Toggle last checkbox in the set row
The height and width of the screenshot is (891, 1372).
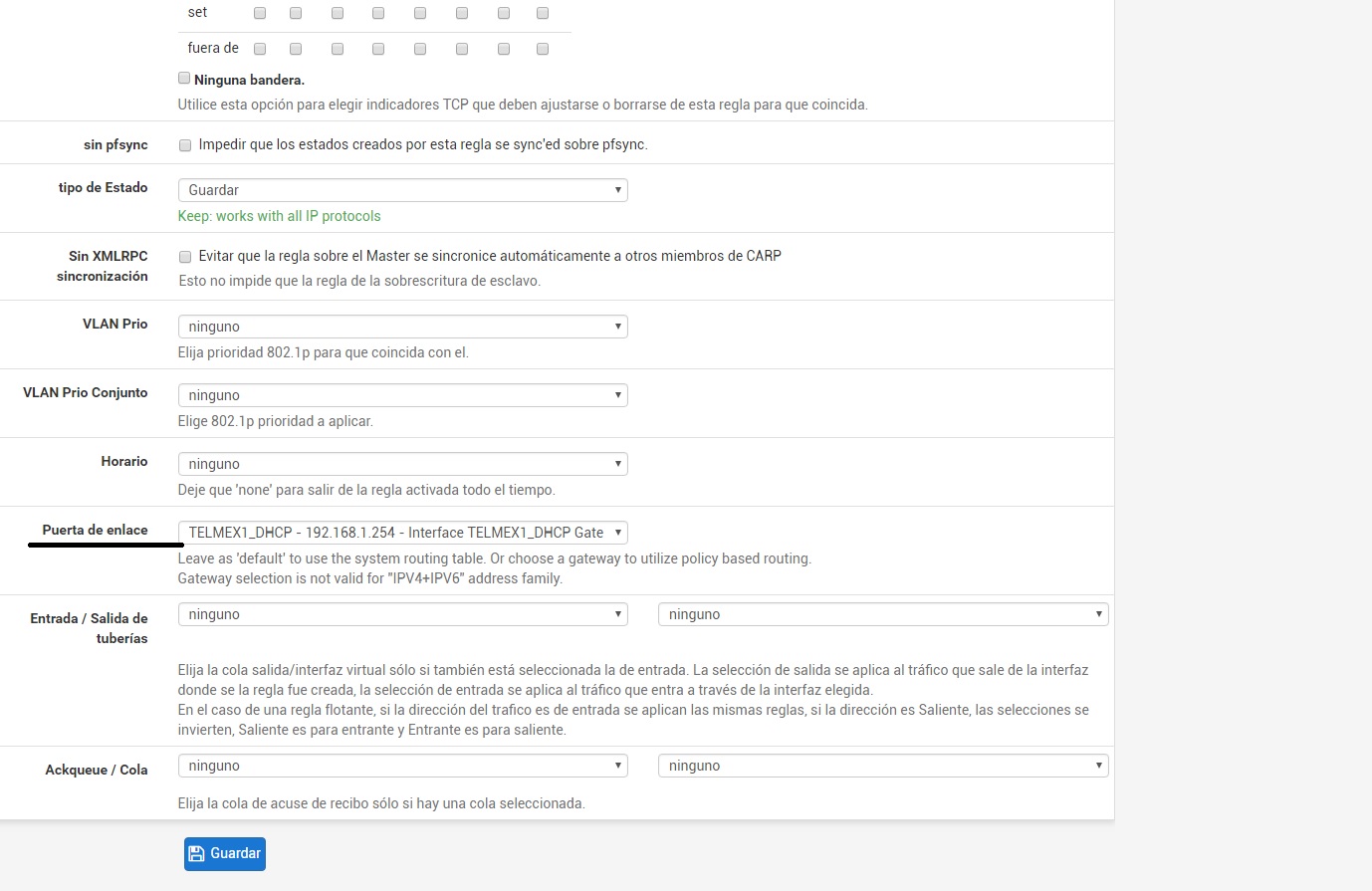click(543, 13)
